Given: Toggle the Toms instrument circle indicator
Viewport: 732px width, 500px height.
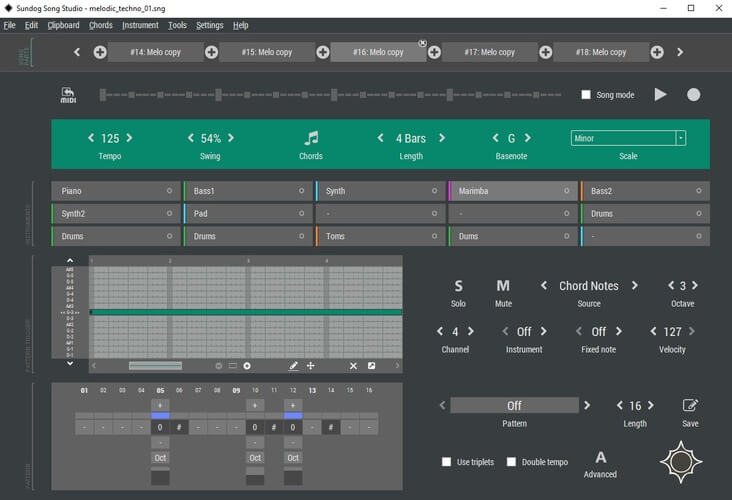Looking at the screenshot, I should pyautogui.click(x=434, y=236).
